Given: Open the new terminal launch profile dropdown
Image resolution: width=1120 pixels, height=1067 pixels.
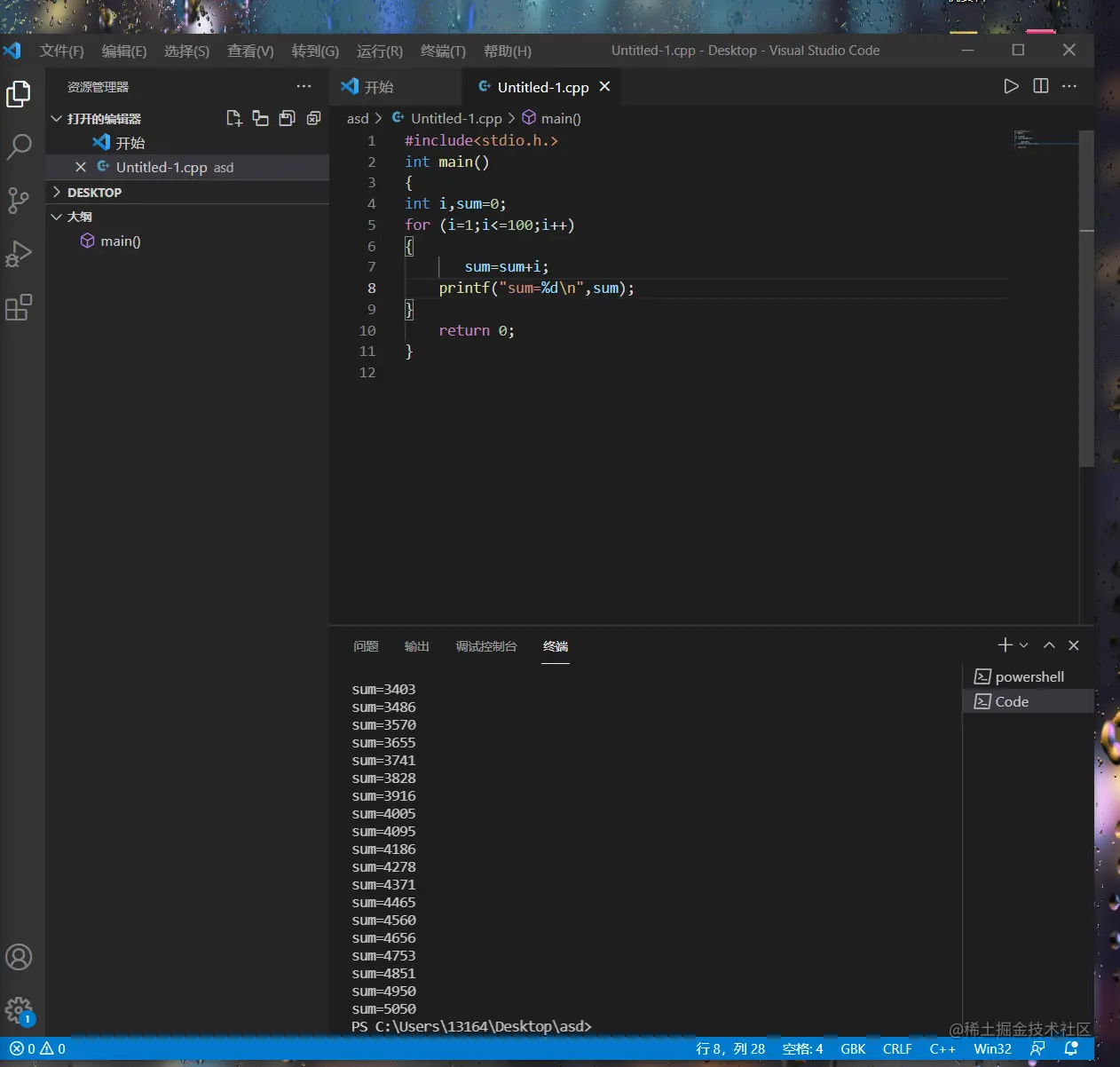Looking at the screenshot, I should (1024, 645).
